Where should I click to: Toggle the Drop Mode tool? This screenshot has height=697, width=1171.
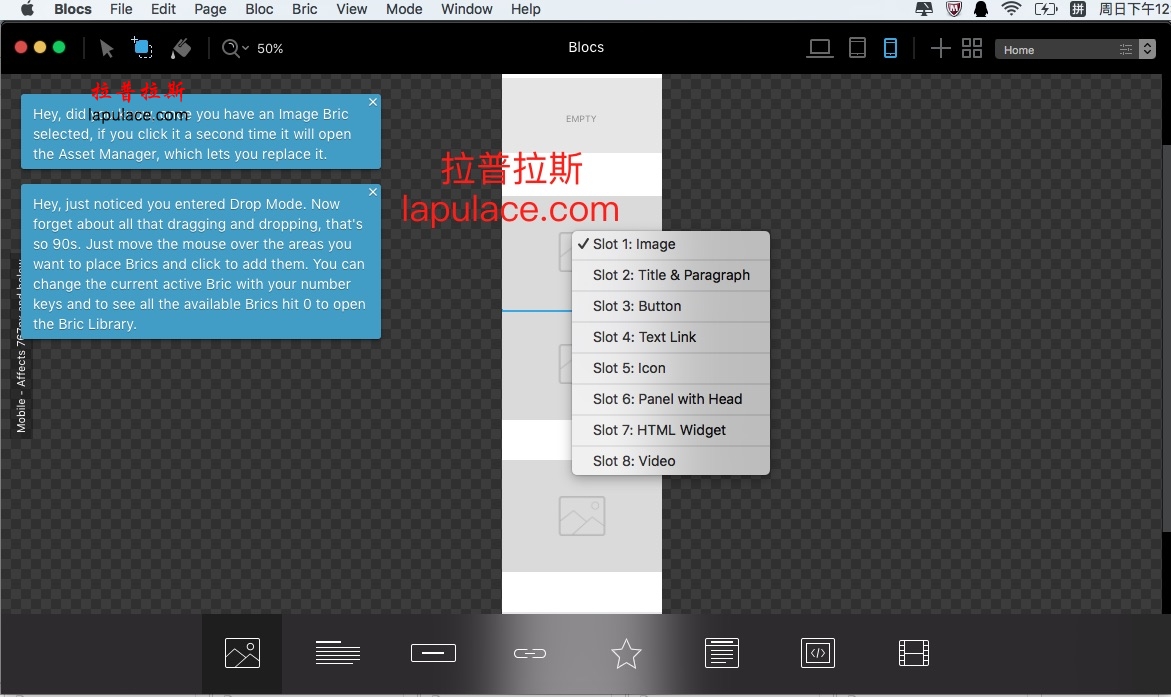pyautogui.click(x=142, y=47)
